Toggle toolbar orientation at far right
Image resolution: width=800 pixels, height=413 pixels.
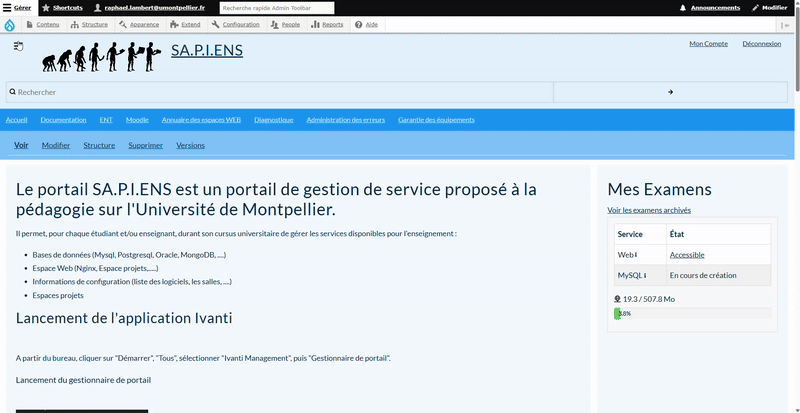click(786, 24)
